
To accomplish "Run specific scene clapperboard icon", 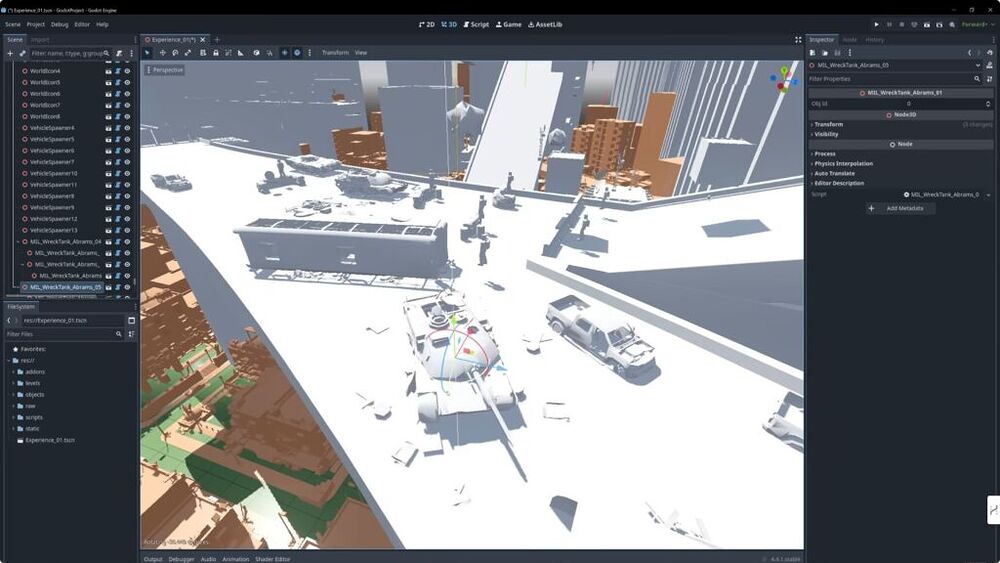I will [939, 24].
